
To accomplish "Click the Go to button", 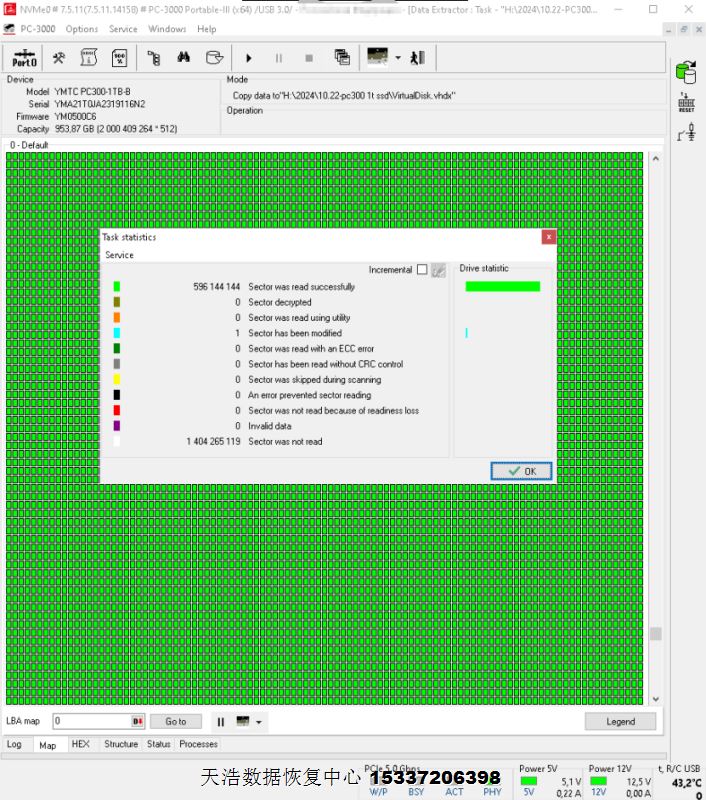I will tap(176, 721).
